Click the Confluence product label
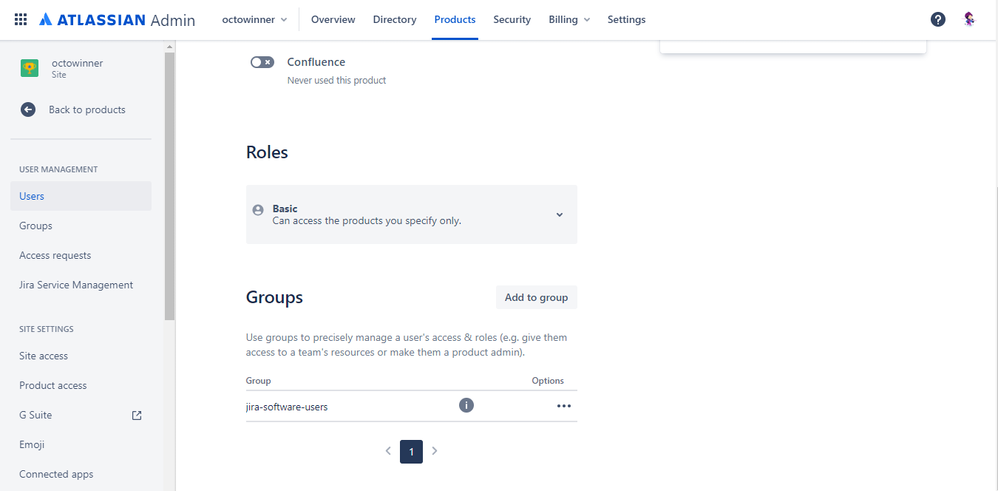The image size is (998, 491). tap(316, 62)
